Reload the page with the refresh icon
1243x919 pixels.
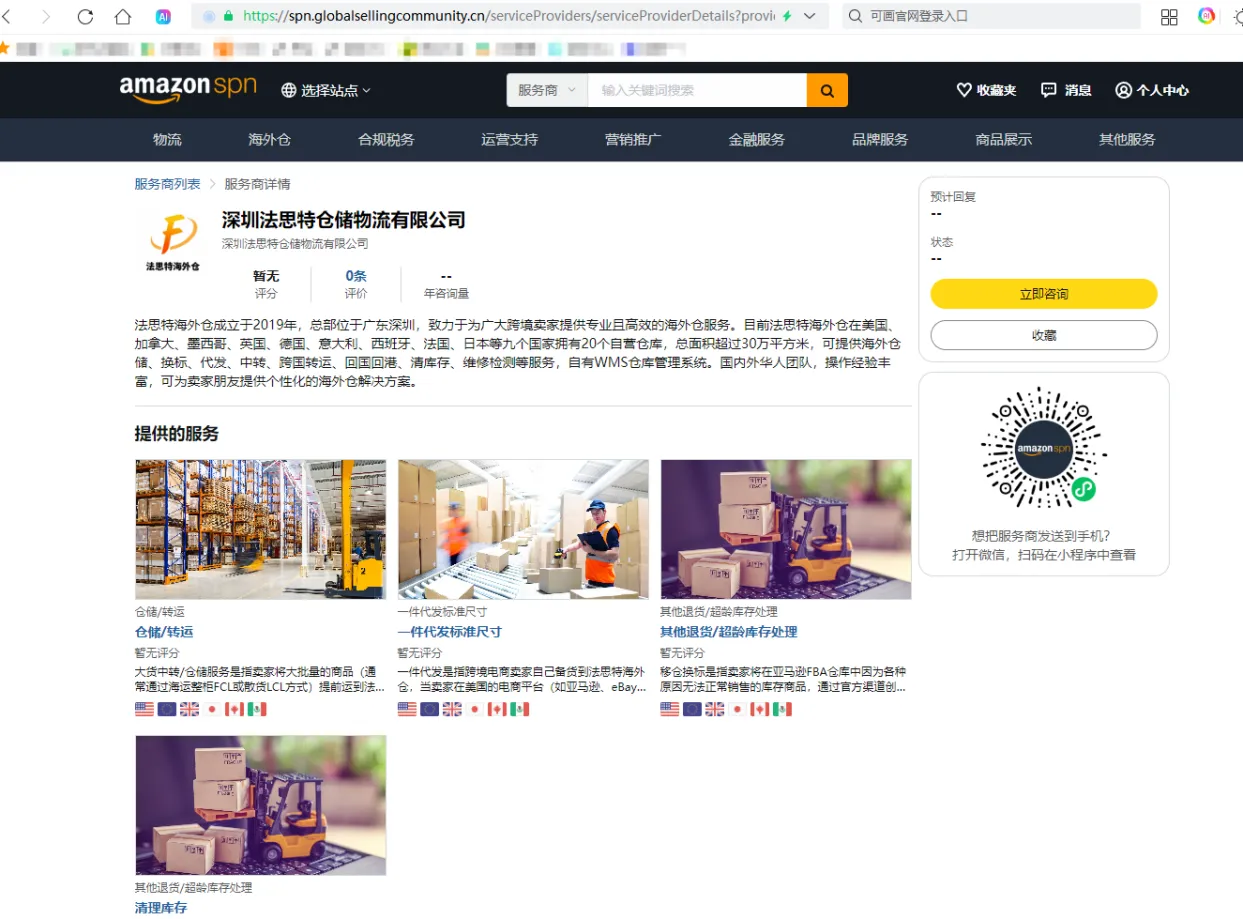(85, 16)
